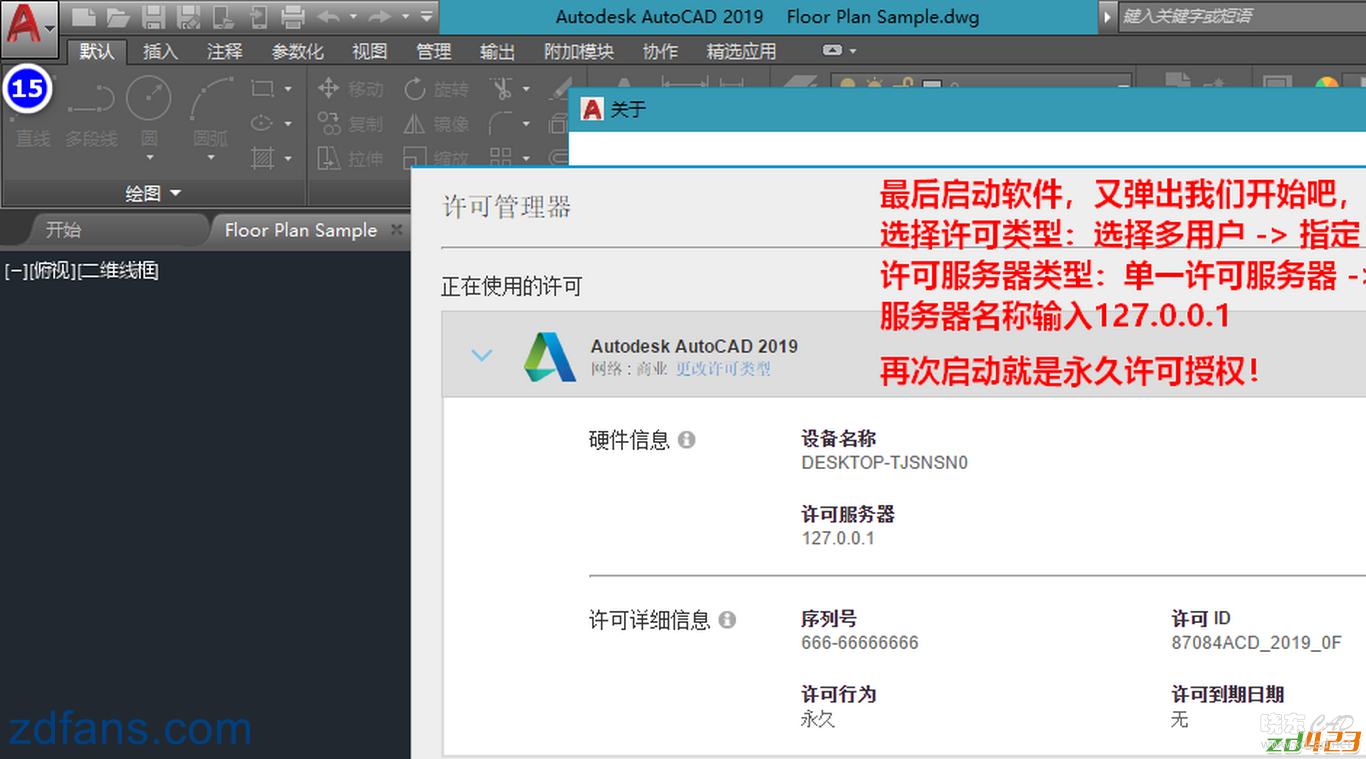
Task: Open the dropdown arrow under 圆弧
Action: 211,158
